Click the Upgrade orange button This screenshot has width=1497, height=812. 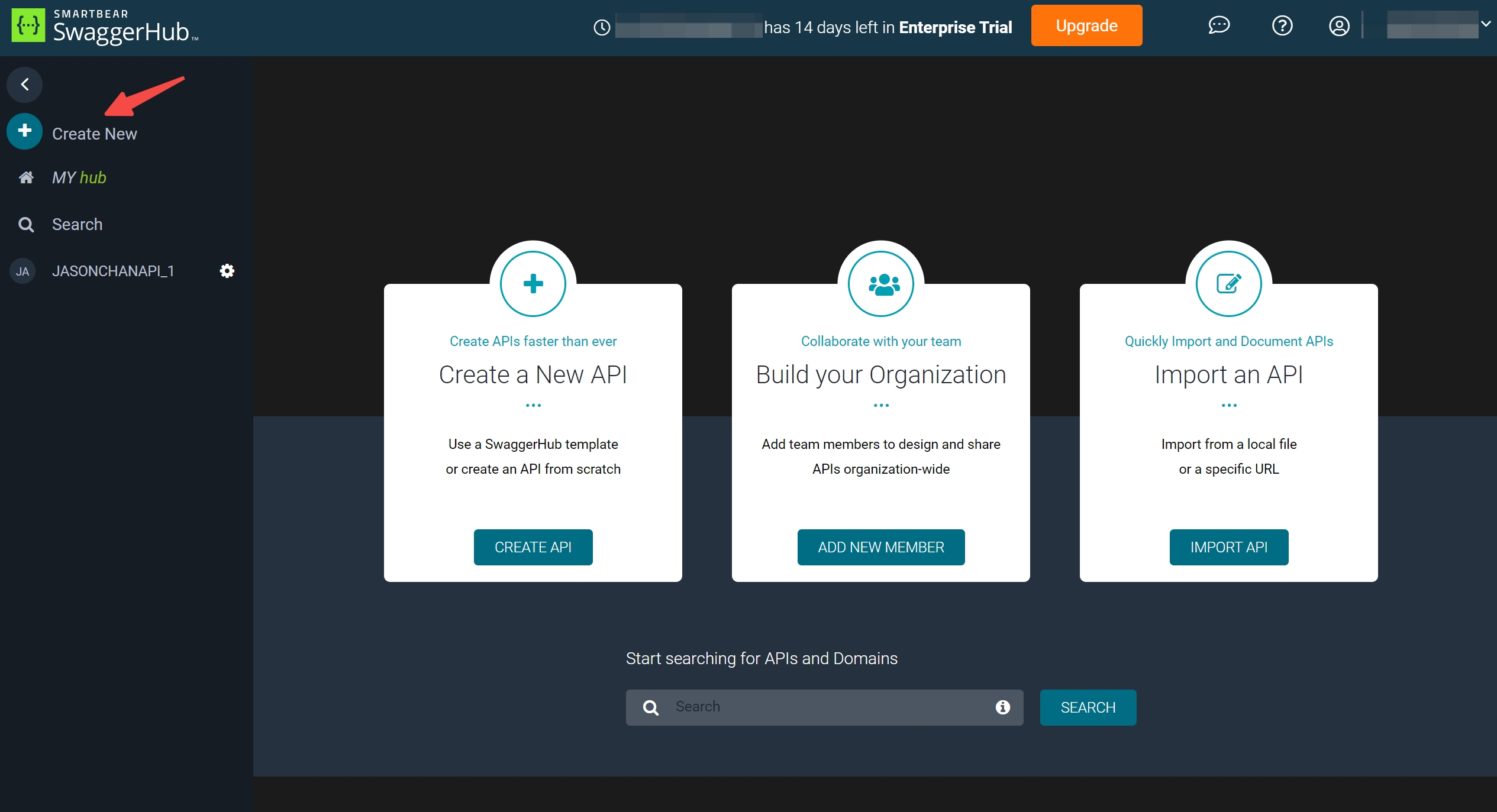pos(1086,25)
